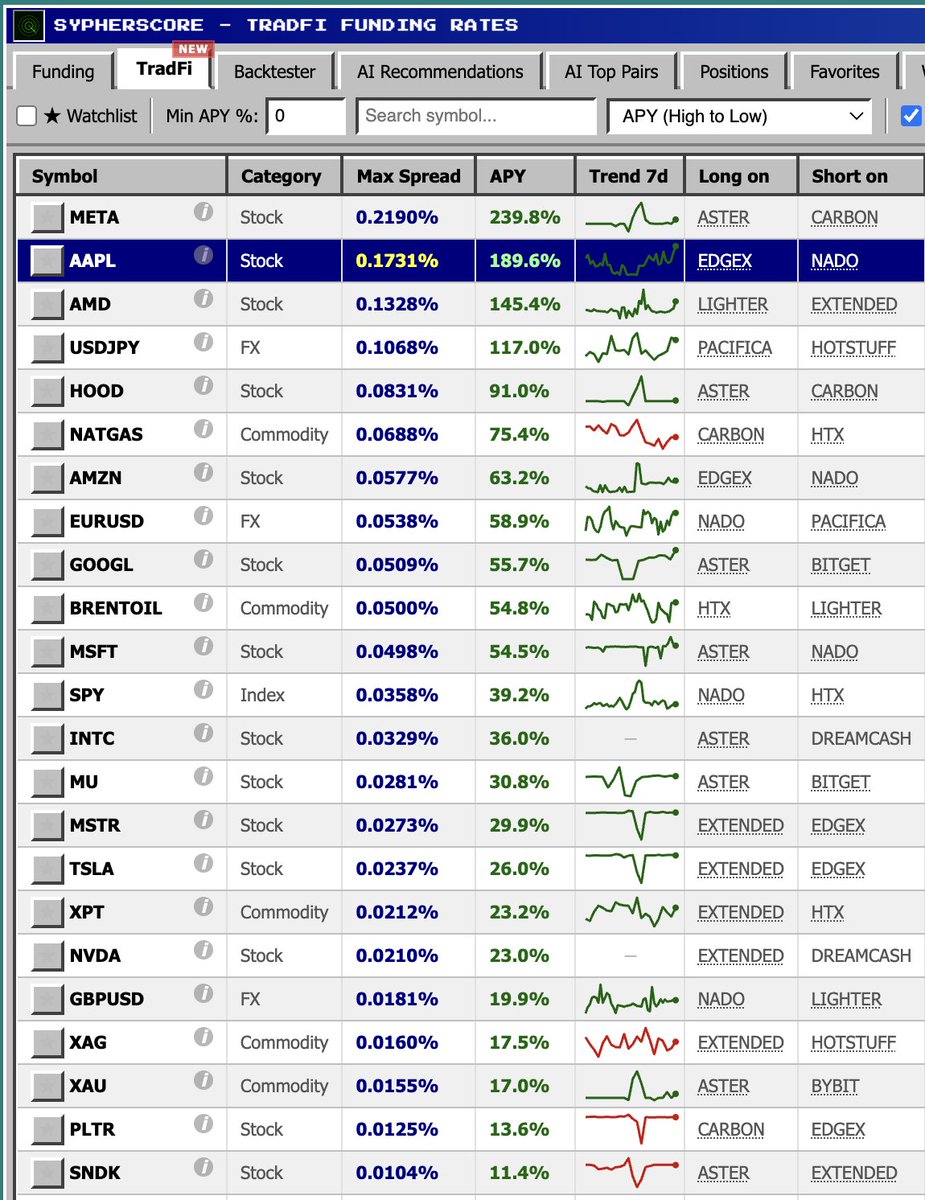Screen dimensions: 925x1200
Task: Open info icon for BRENTOIL row
Action: [x=203, y=603]
